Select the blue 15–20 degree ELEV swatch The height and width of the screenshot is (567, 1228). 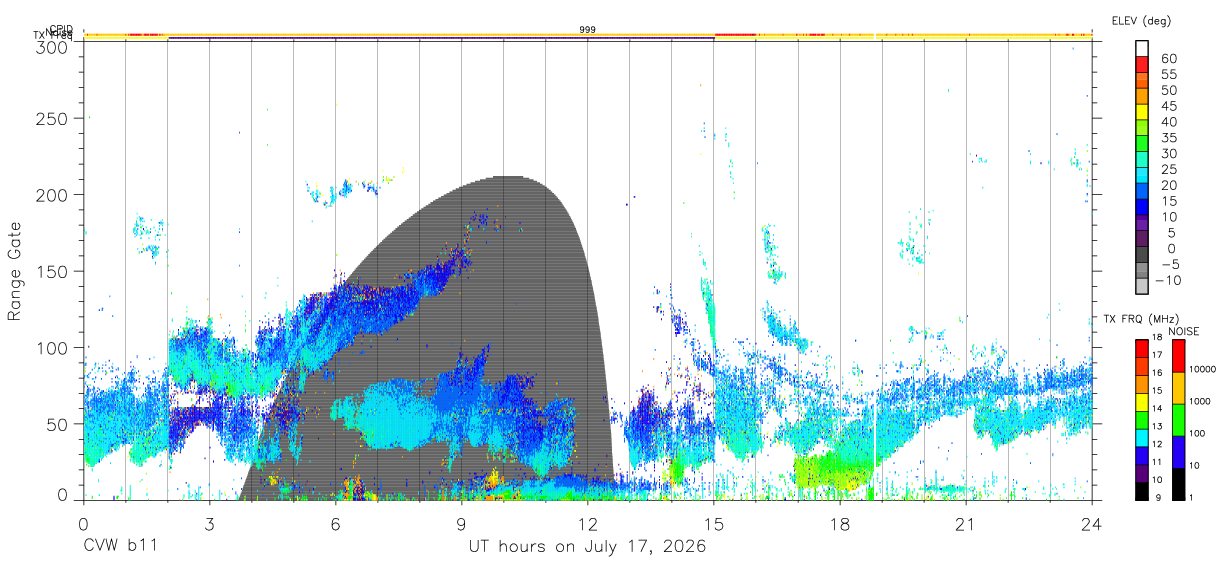1143,192
